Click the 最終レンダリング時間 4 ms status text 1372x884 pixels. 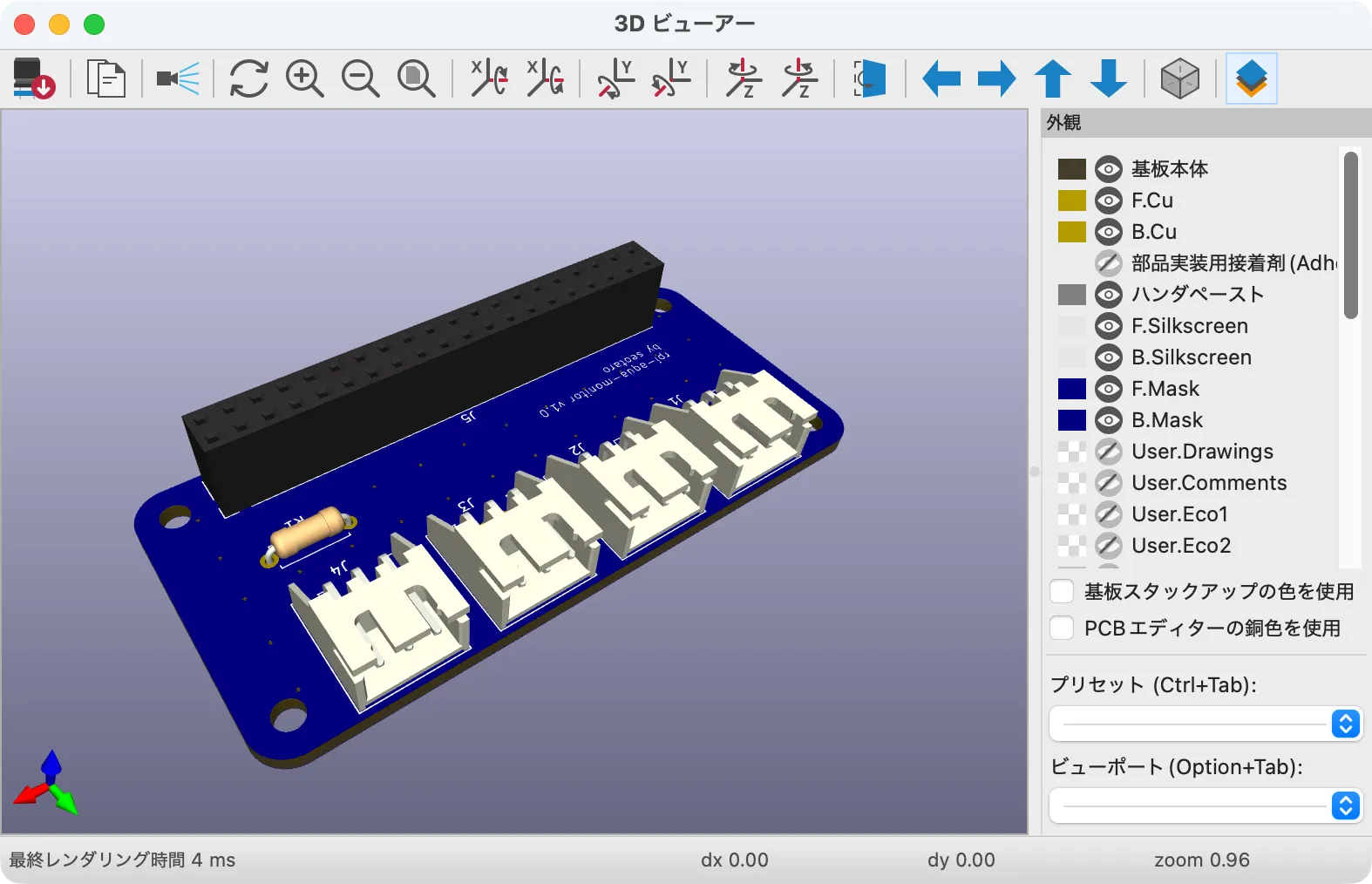(122, 860)
